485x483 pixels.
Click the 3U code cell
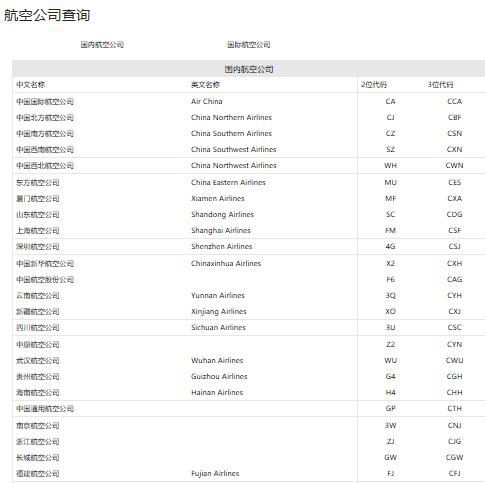click(x=390, y=327)
